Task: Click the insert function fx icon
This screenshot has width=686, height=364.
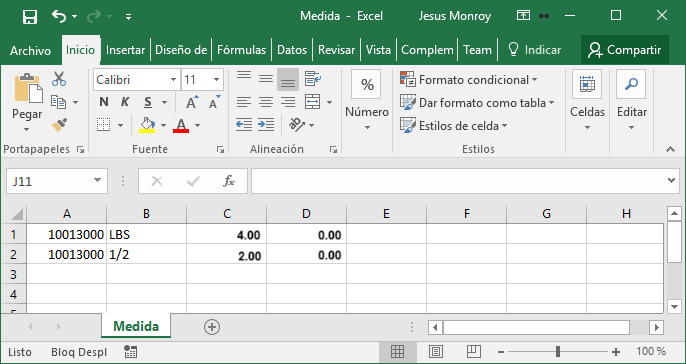Action: [228, 181]
